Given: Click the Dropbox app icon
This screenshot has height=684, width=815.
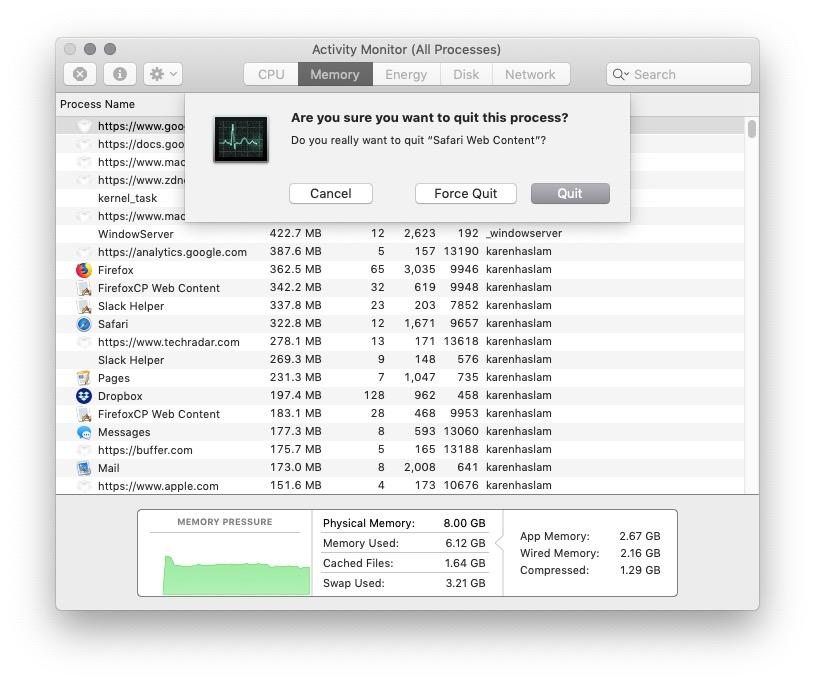Looking at the screenshot, I should [x=84, y=396].
